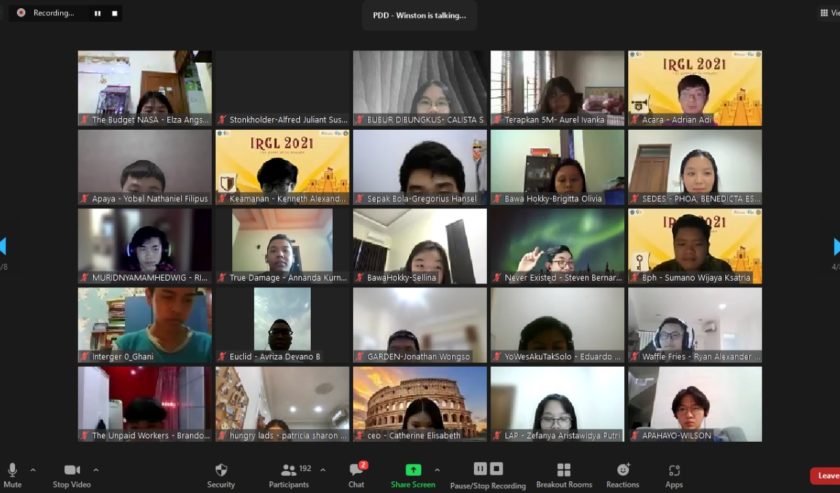This screenshot has height=493, width=840.
Task: Select GARDEN-Jonathan Wongso tile
Action: pos(420,325)
